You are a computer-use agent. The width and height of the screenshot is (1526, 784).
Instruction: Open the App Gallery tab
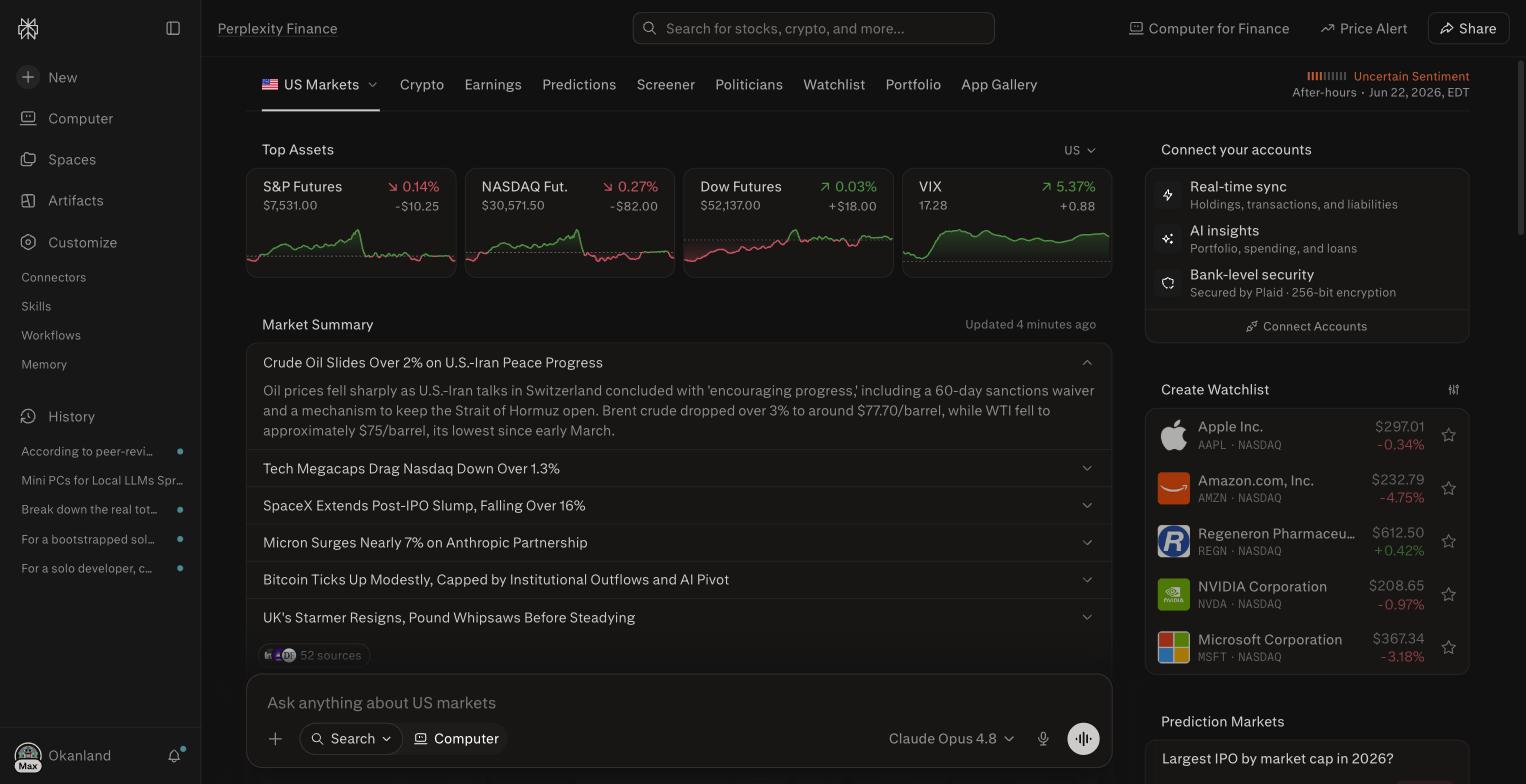pos(999,85)
